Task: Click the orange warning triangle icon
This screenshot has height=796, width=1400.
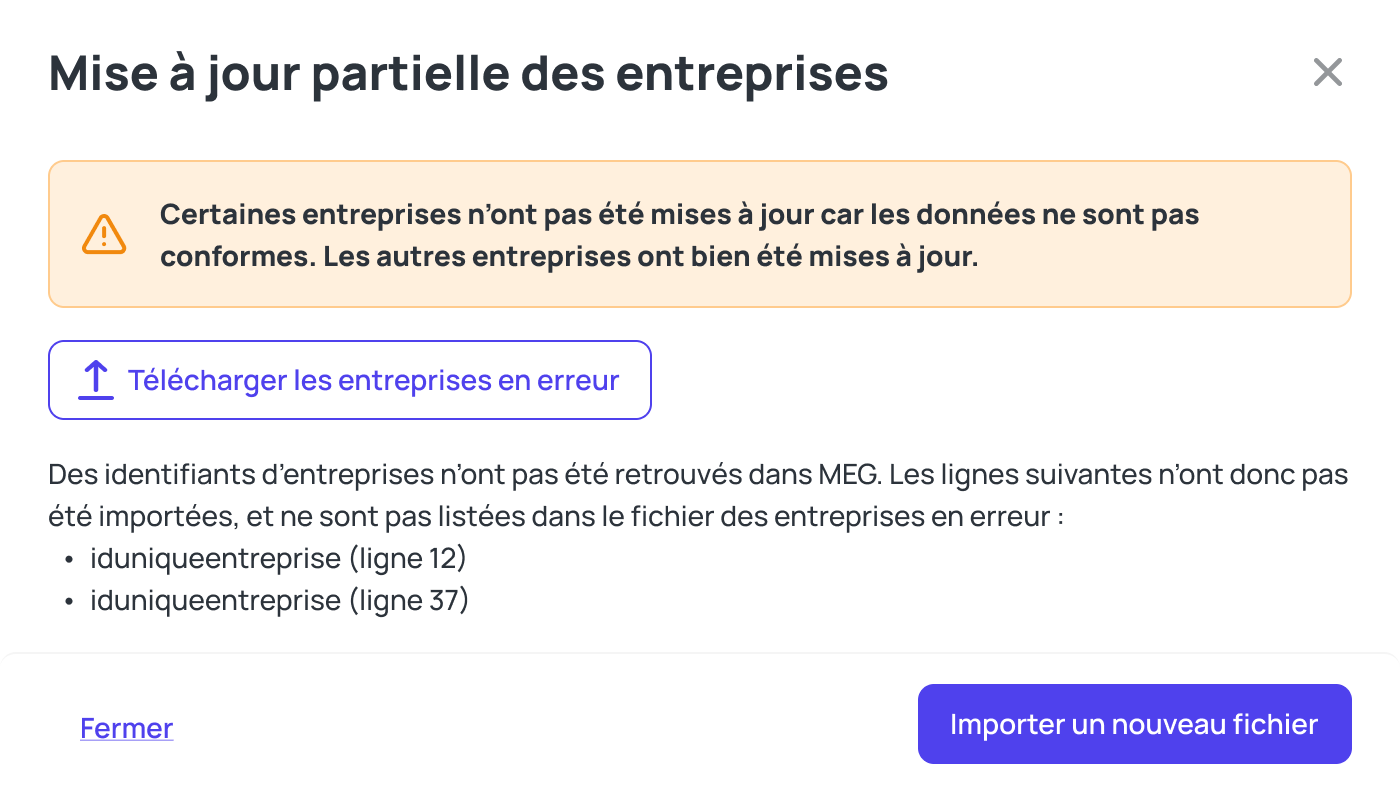Action: tap(103, 234)
